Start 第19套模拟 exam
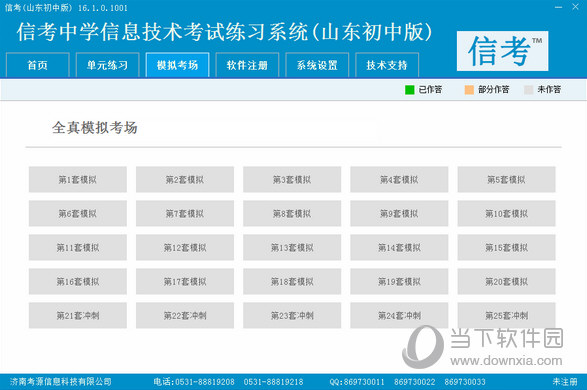The image size is (587, 390). click(x=399, y=281)
